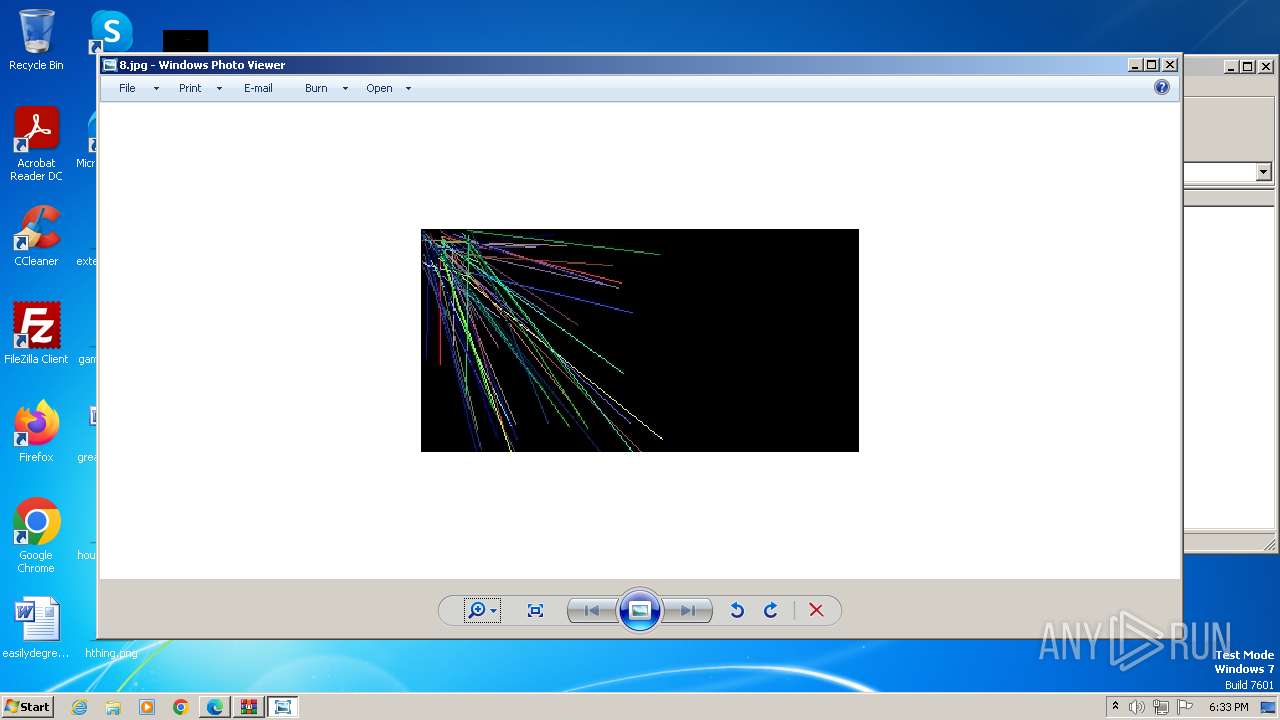1280x720 pixels.
Task: Rotate image counterclockwise
Action: (737, 610)
